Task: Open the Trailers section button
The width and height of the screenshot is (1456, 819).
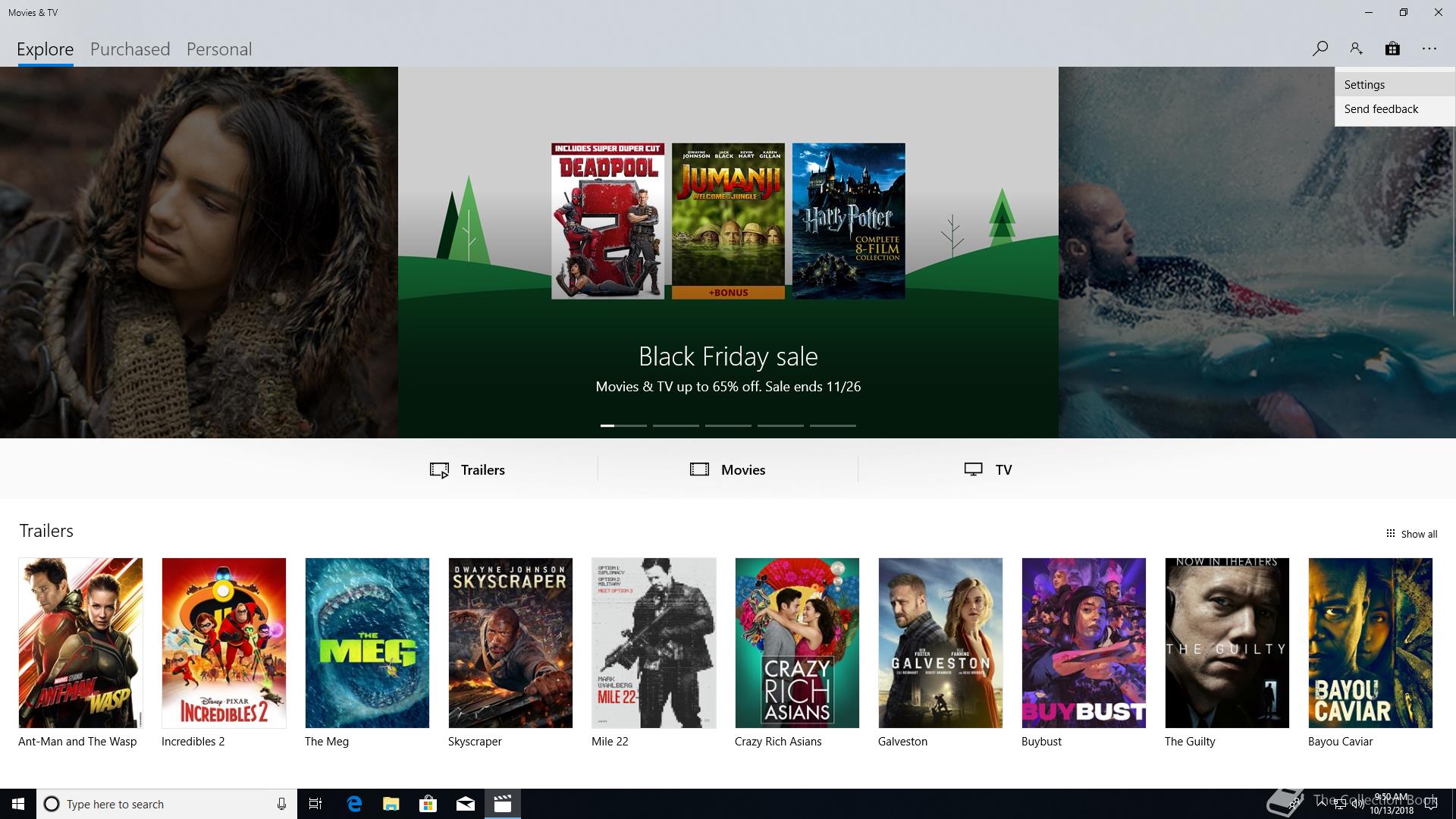Action: click(x=467, y=470)
